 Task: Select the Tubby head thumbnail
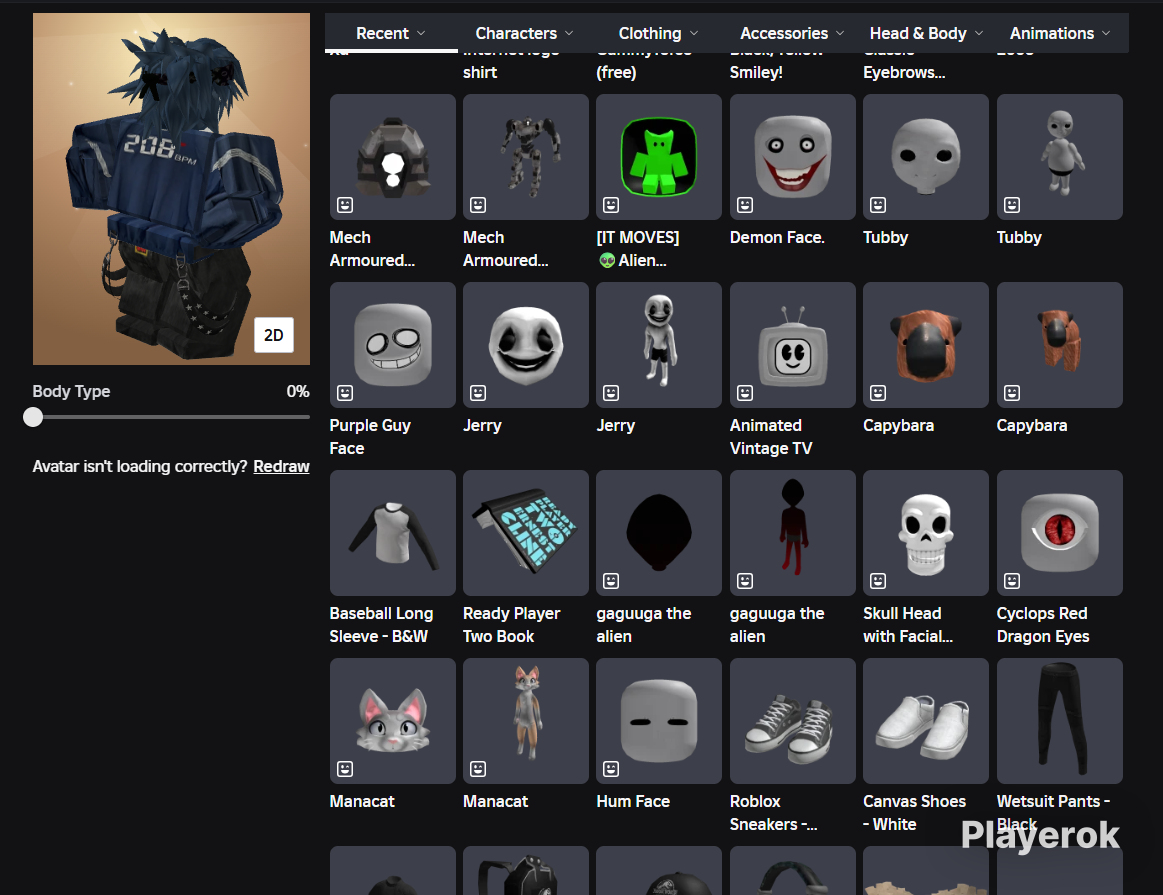coord(926,156)
